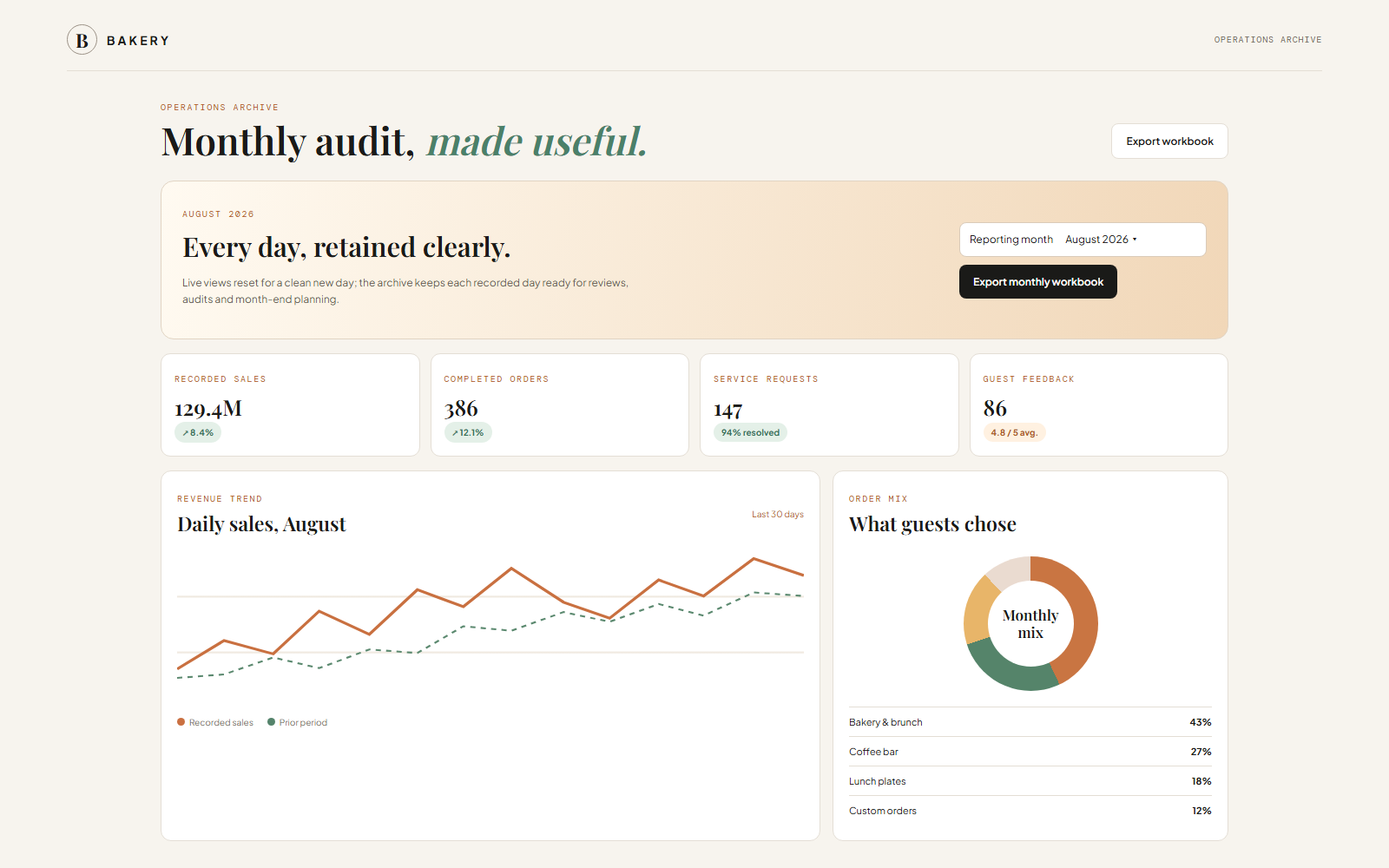Click the "Every day, retained clearly." heading
This screenshot has width=1389, height=868.
coord(346,248)
